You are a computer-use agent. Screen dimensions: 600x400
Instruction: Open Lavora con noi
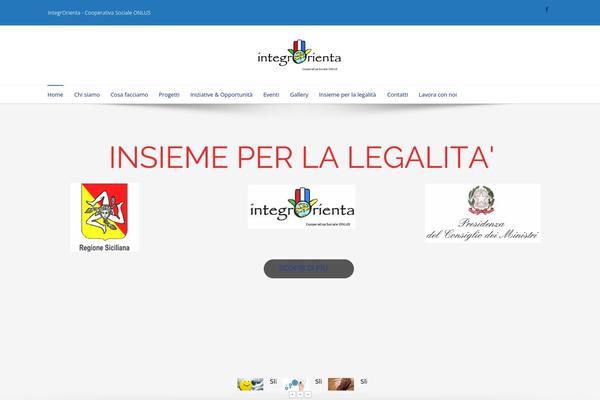tap(438, 95)
